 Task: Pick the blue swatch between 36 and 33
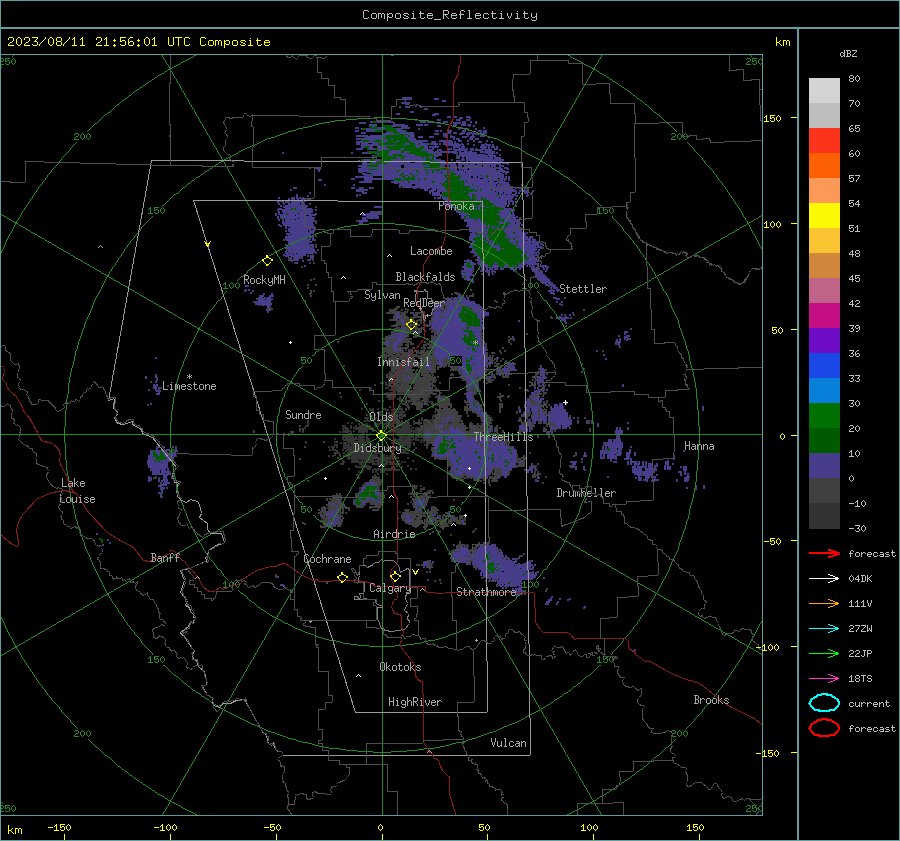click(824, 365)
